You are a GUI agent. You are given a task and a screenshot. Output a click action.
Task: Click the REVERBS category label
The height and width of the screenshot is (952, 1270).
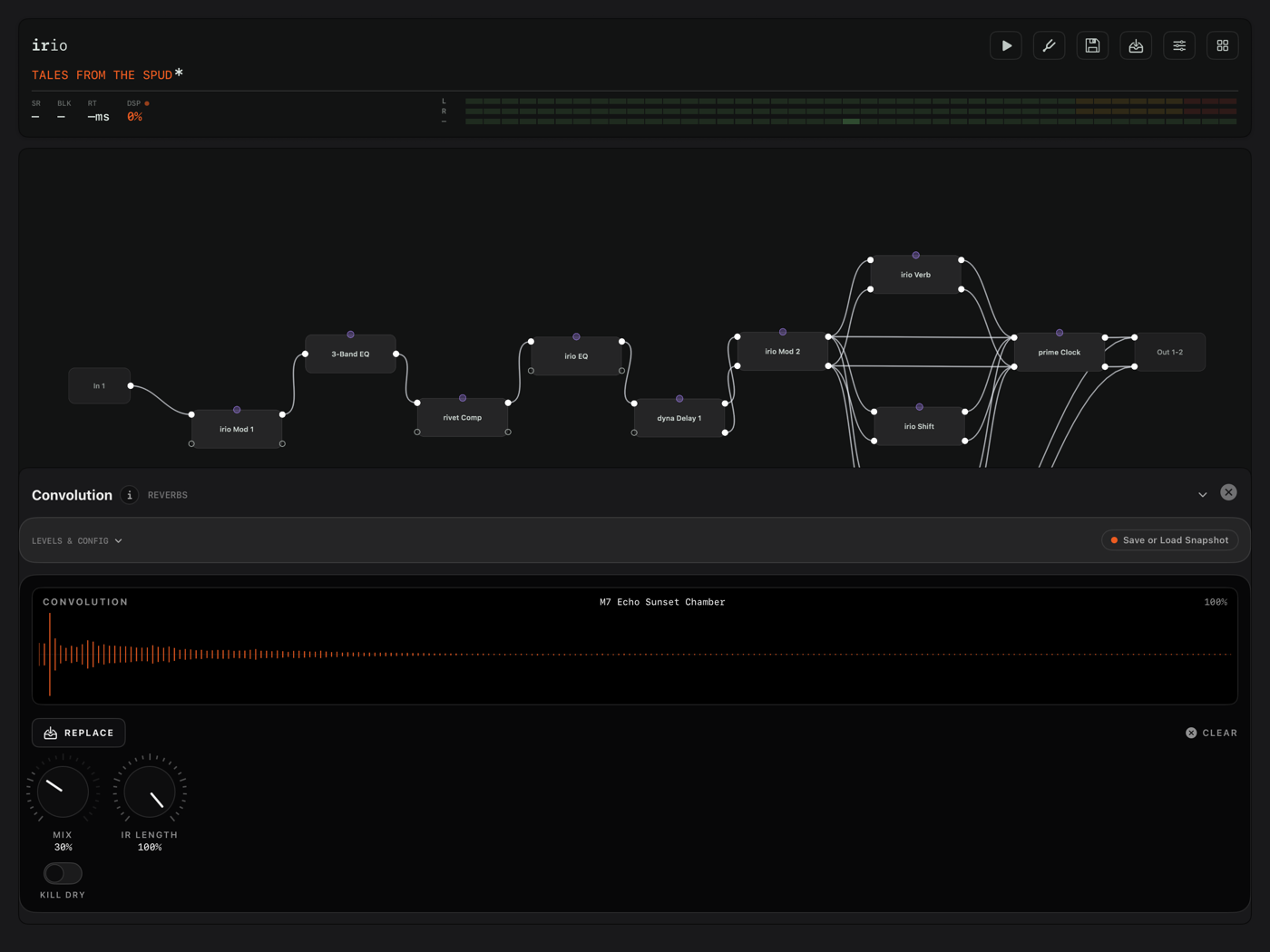(x=168, y=495)
